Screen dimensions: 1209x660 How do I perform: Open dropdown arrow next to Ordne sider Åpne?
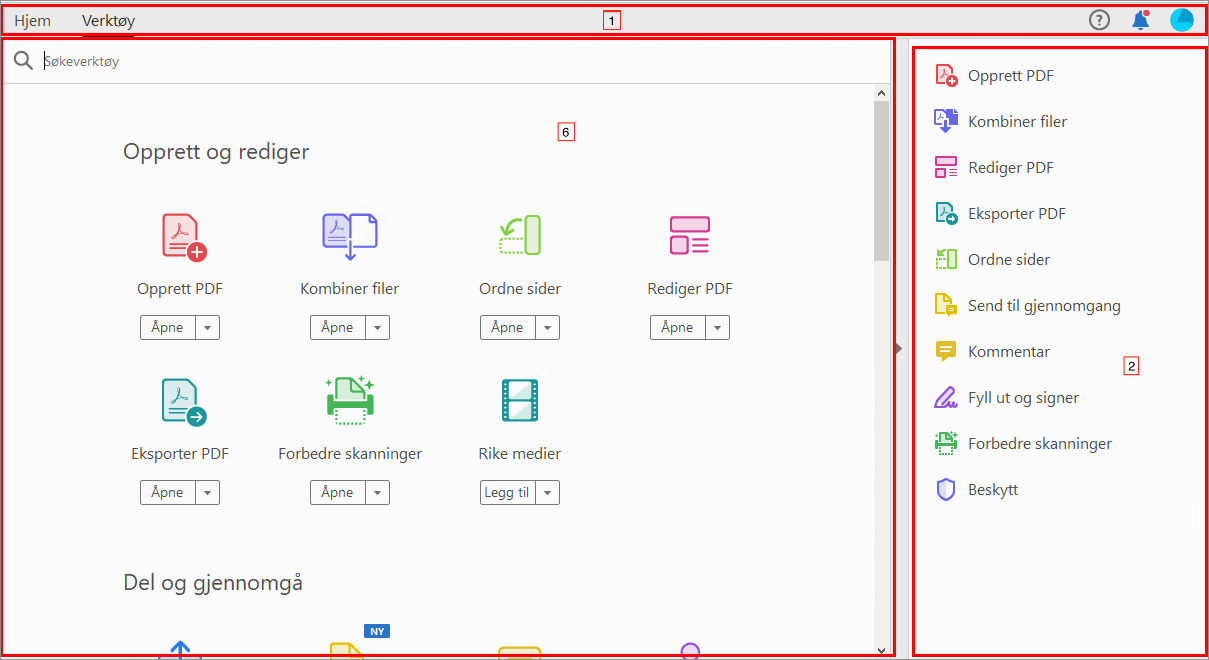pos(547,328)
